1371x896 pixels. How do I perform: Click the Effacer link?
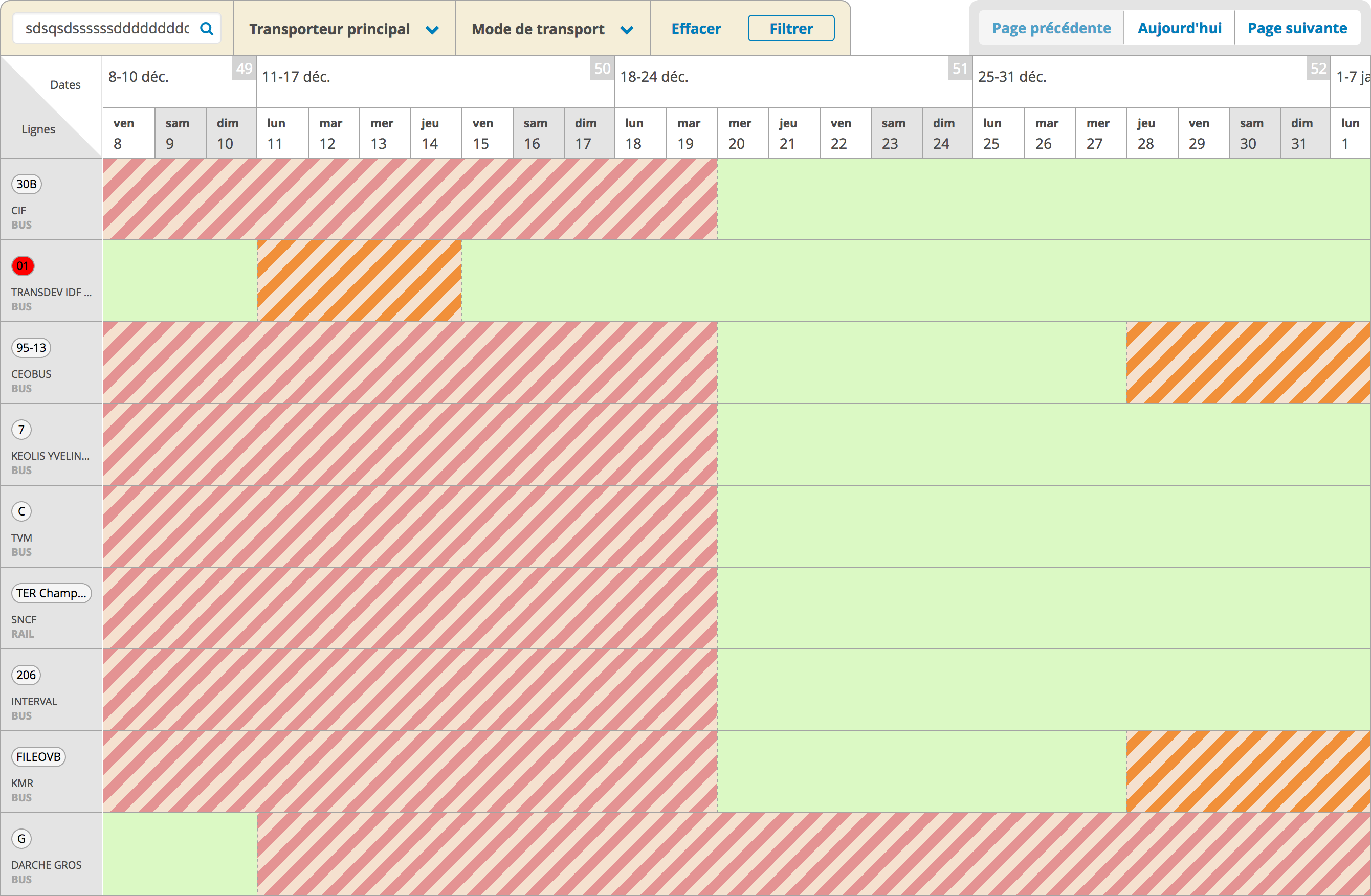click(695, 29)
